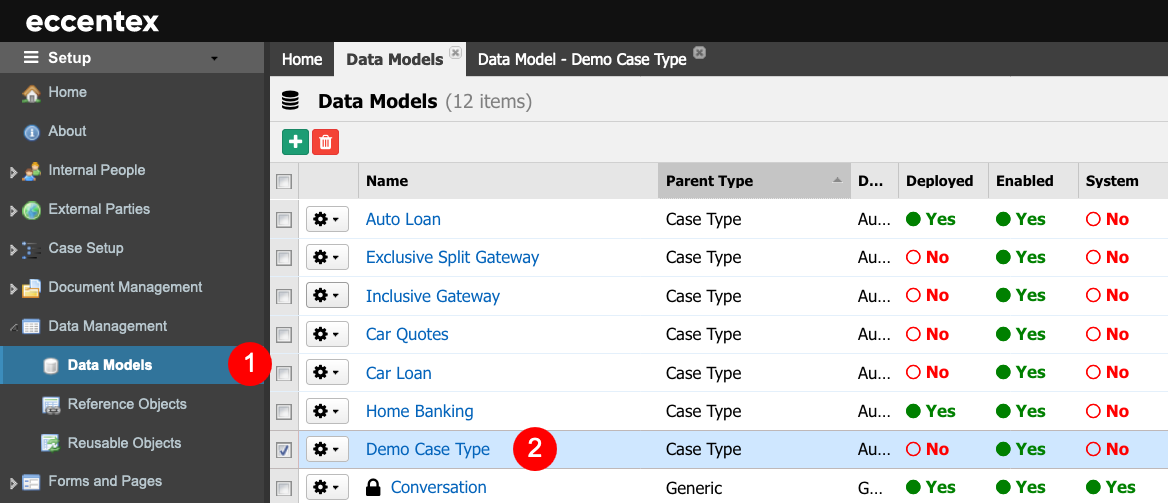Check the Home Banking row checkbox
1168x503 pixels.
284,411
